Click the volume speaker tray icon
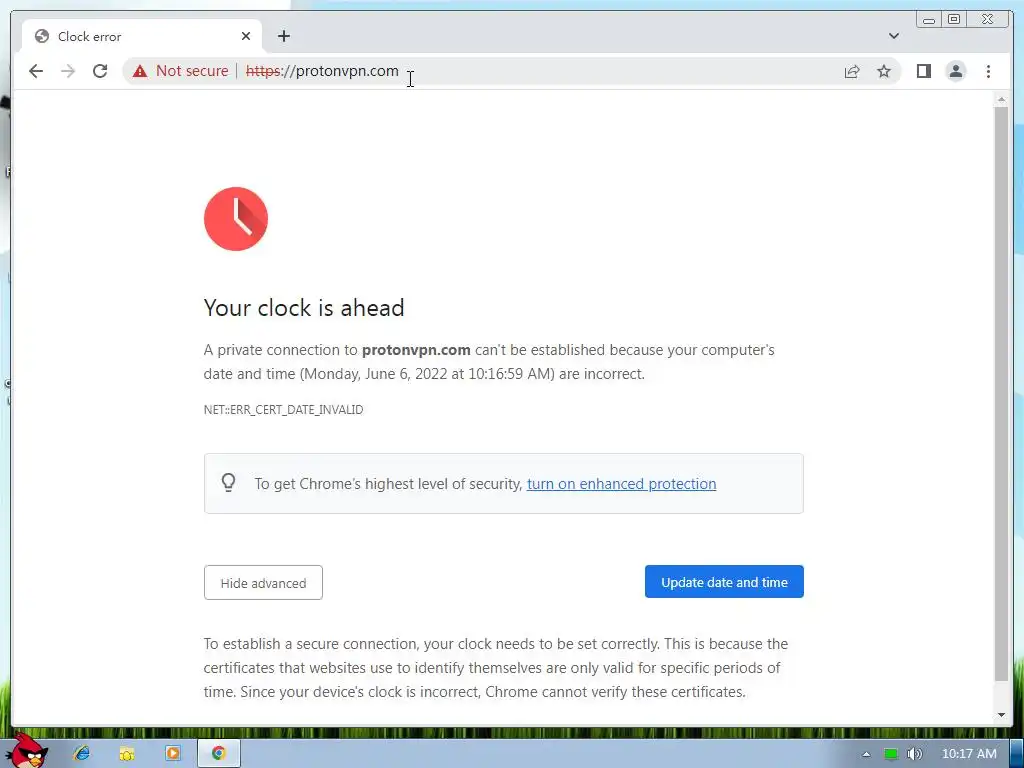This screenshot has height=768, width=1024. [x=914, y=754]
